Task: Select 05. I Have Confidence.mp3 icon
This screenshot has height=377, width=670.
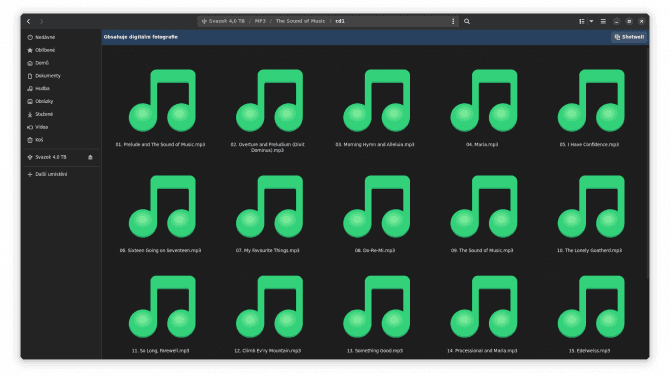Action: (591, 101)
